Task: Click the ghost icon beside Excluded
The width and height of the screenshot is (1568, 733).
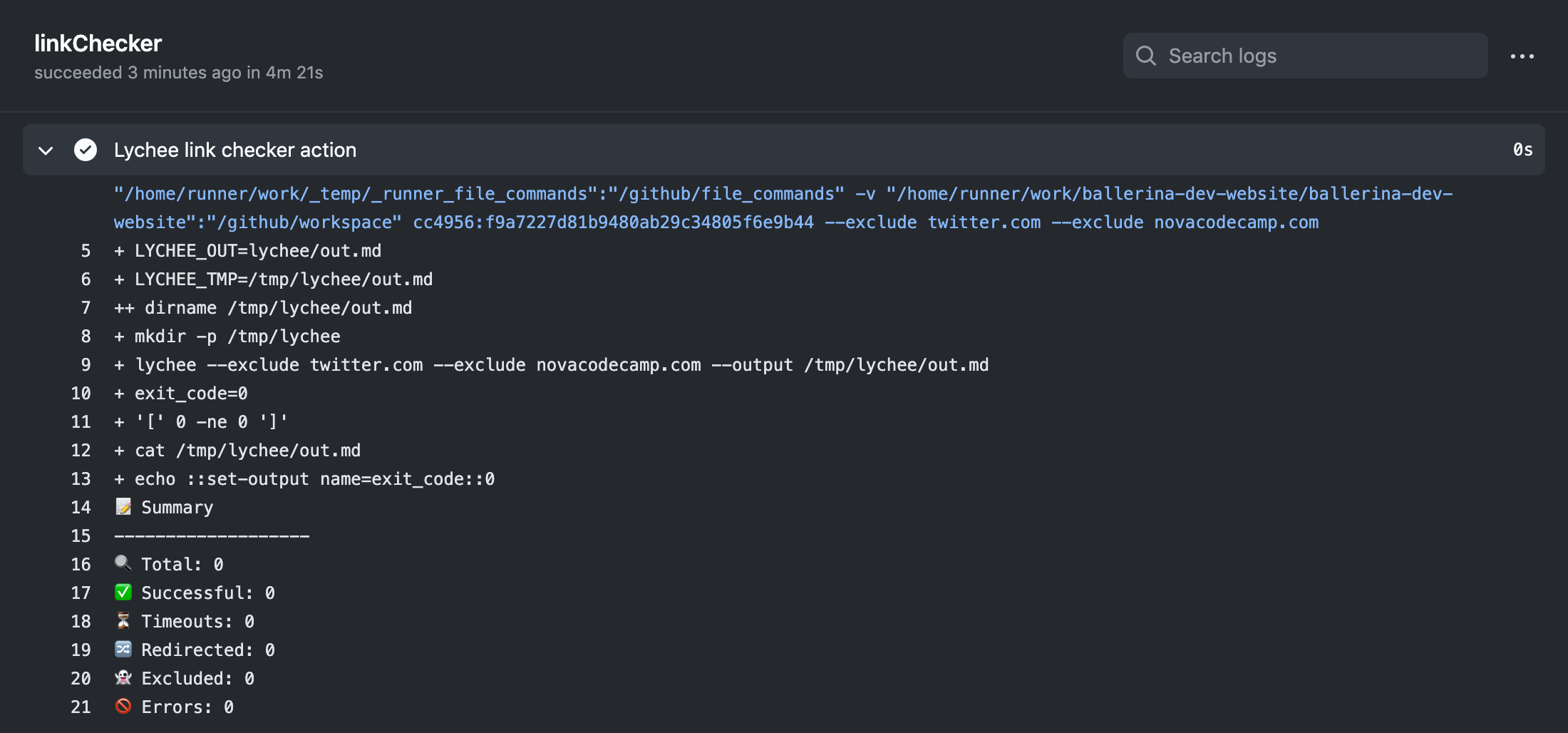Action: (123, 677)
